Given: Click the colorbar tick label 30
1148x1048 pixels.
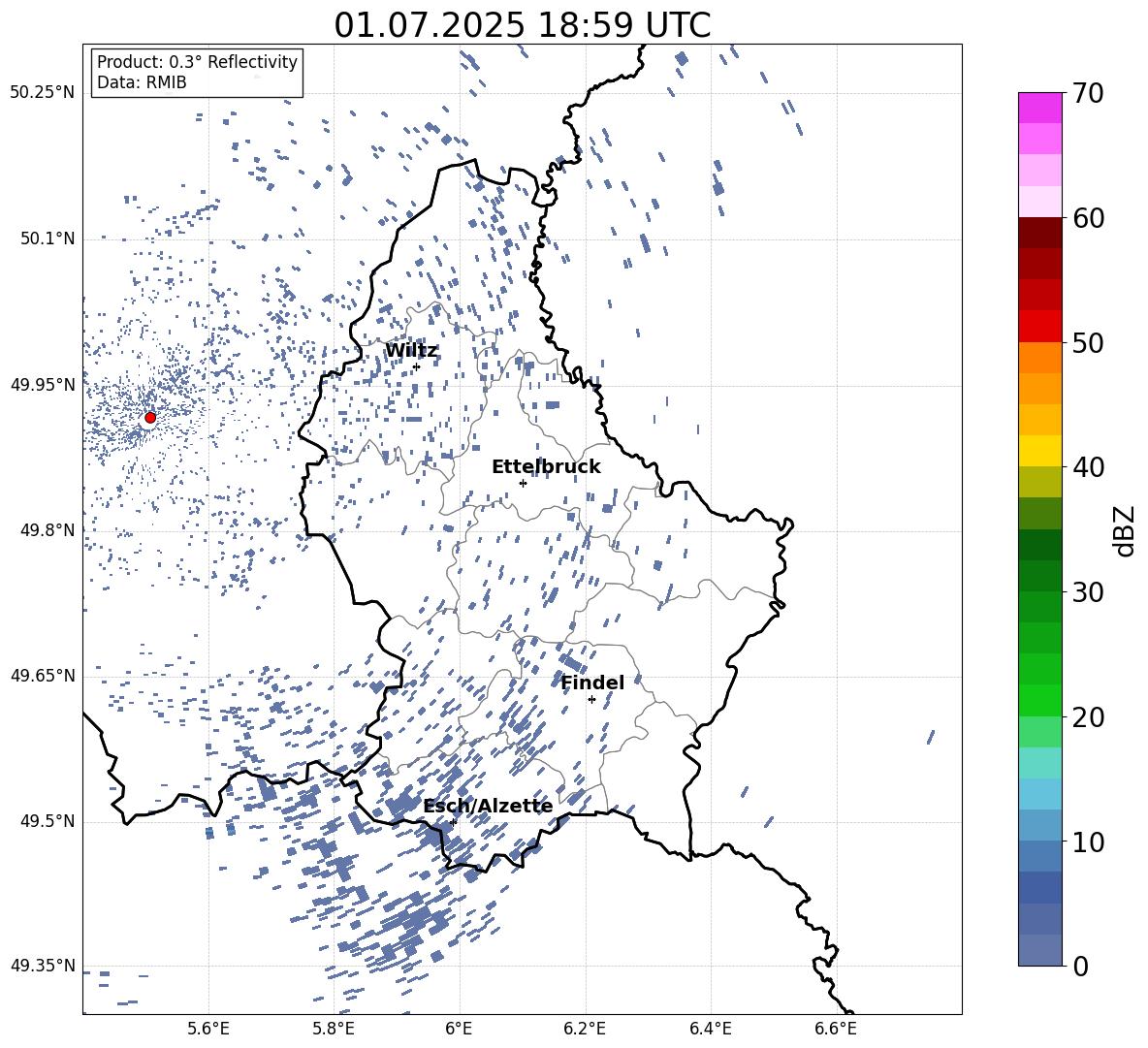Looking at the screenshot, I should pos(1088,592).
